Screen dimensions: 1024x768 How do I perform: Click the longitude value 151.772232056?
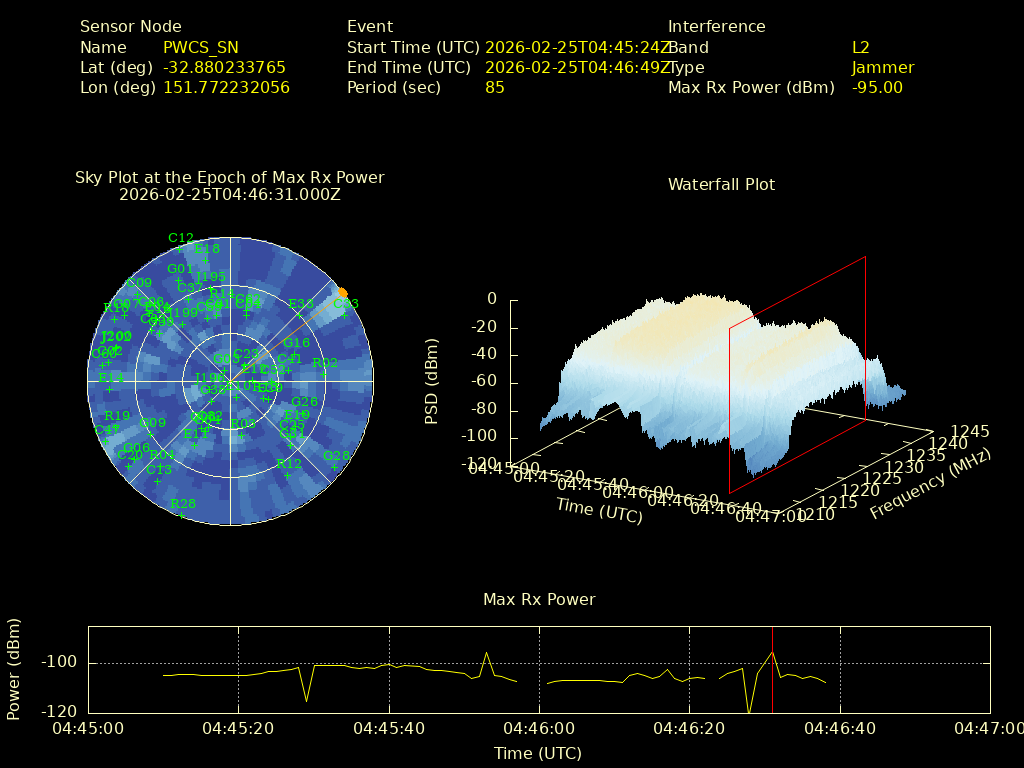(x=226, y=87)
